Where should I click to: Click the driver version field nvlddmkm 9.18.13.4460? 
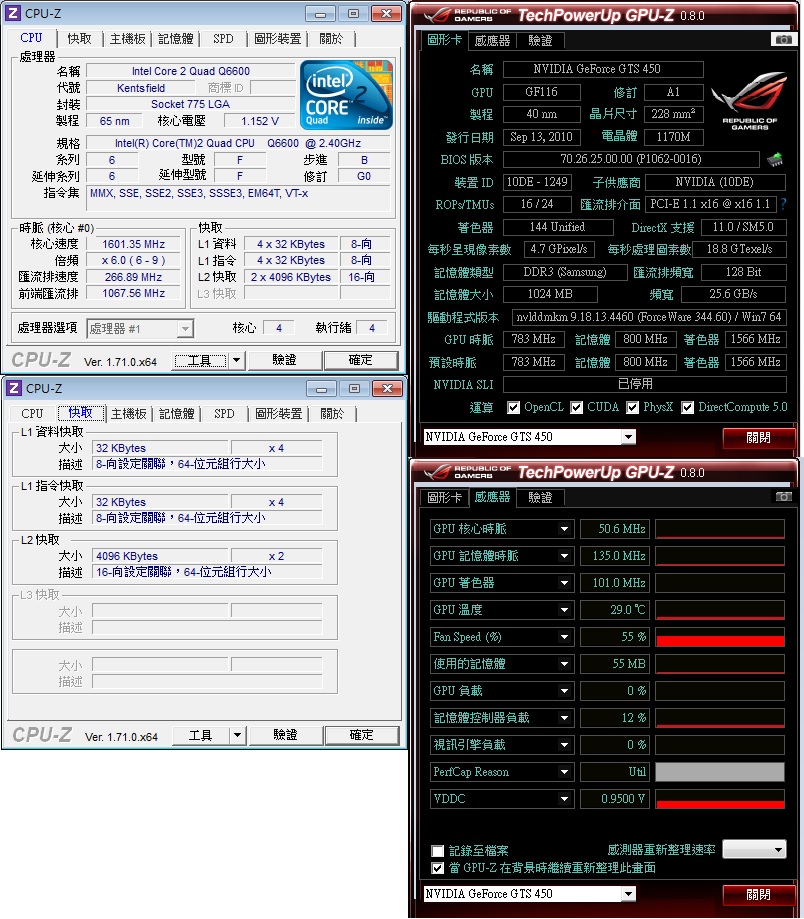click(x=649, y=317)
